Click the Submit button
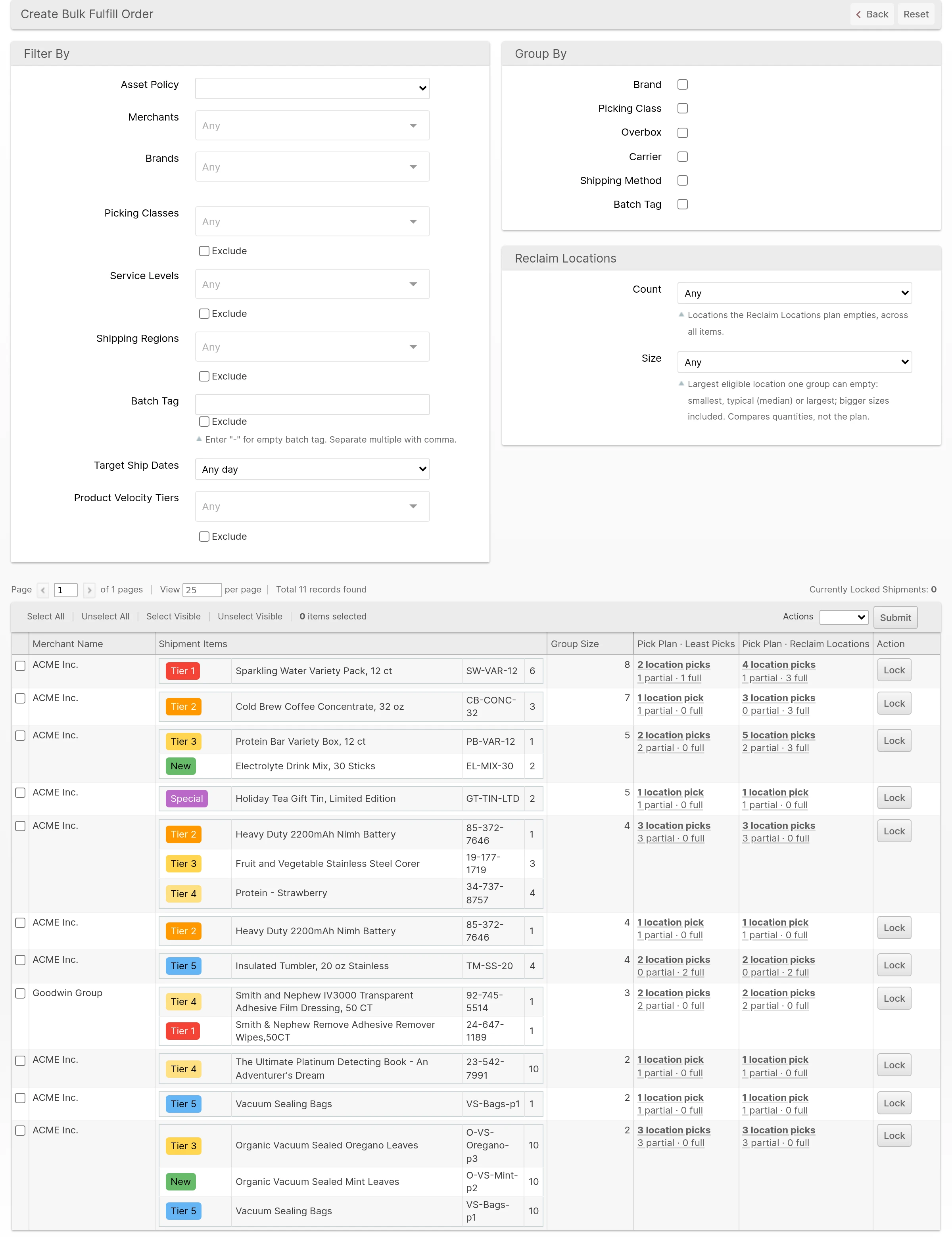 [895, 617]
